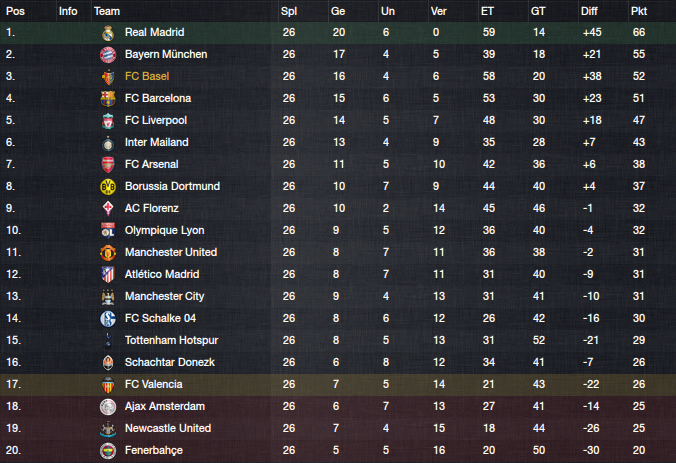This screenshot has width=676, height=463.
Task: Click the Borussia Dortmund BVB crest
Action: [x=108, y=187]
